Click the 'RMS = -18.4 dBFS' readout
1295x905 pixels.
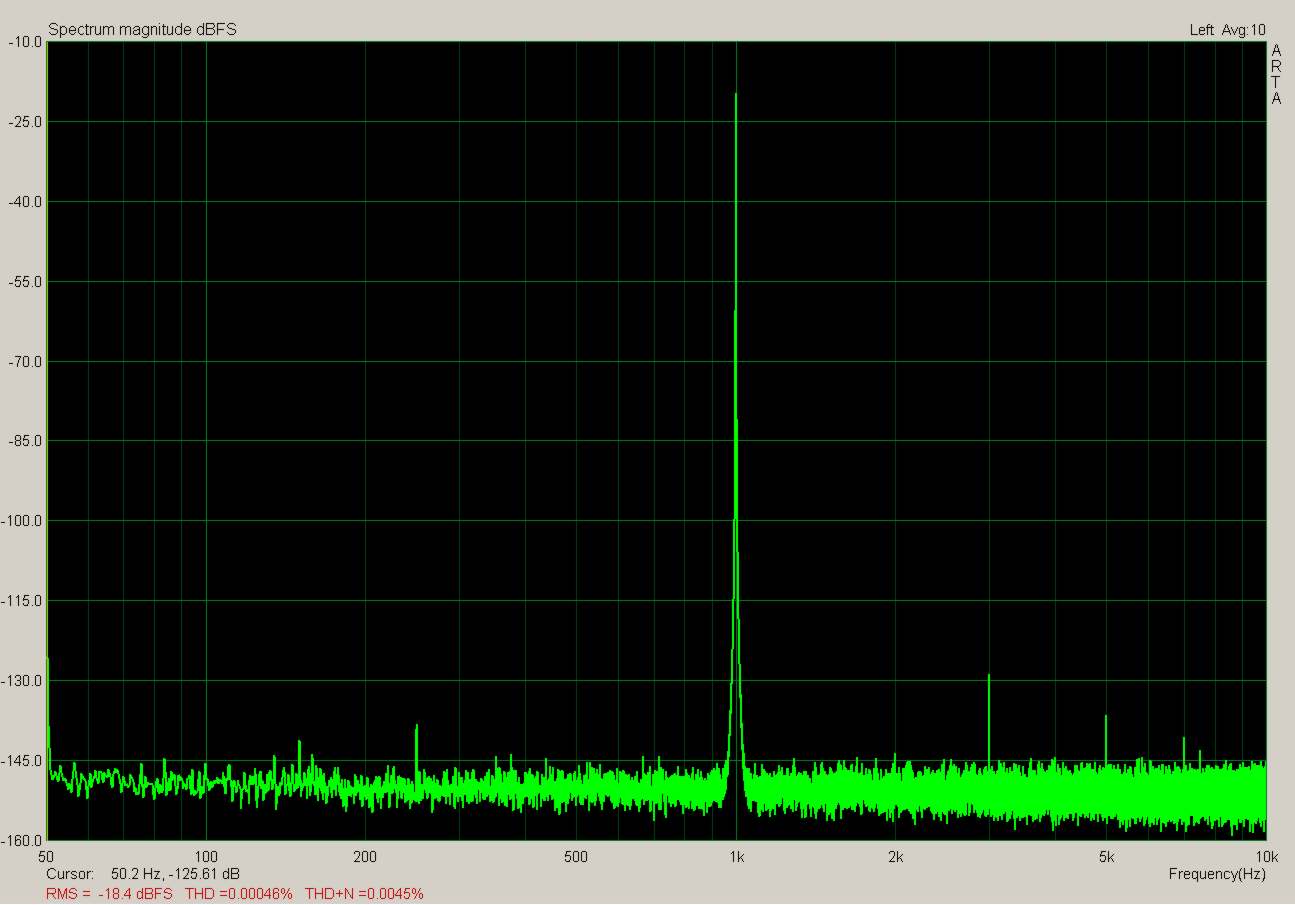109,893
